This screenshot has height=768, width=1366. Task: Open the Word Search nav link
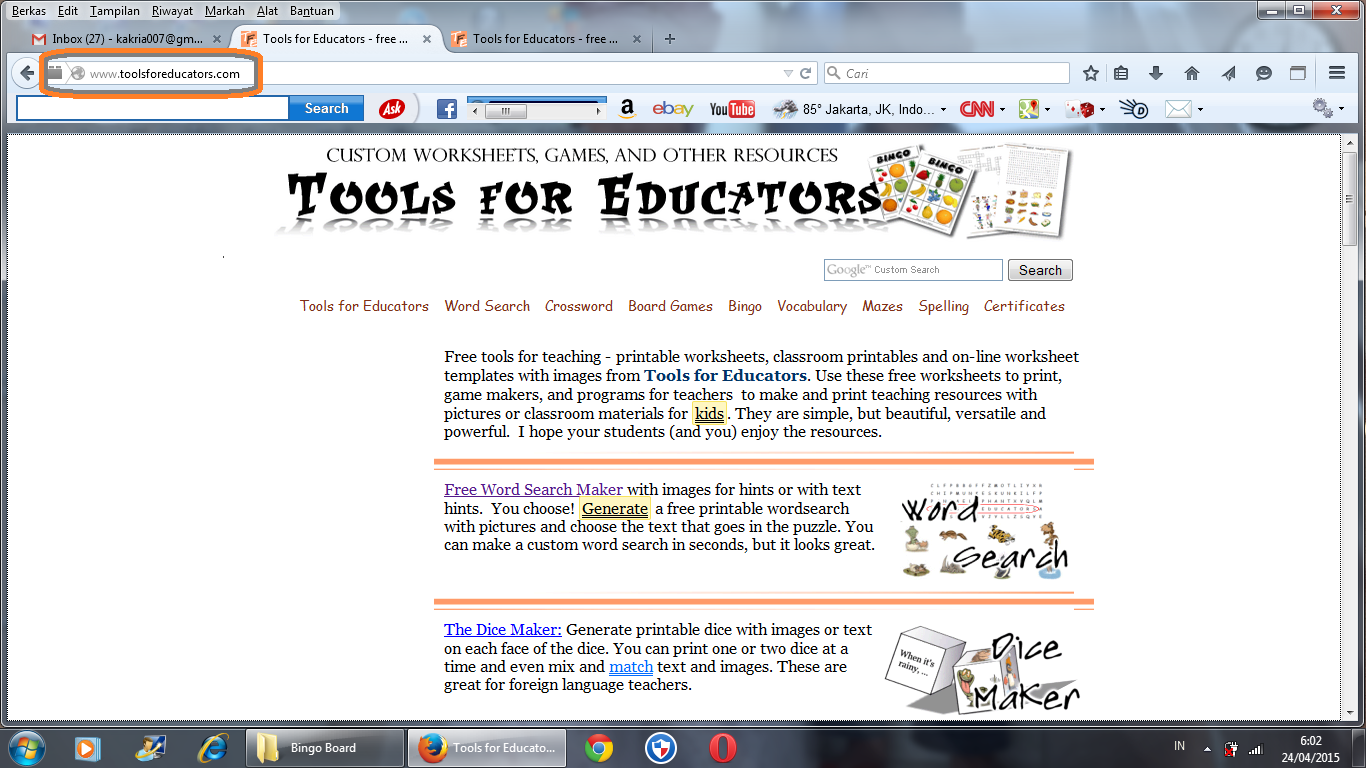coord(487,306)
